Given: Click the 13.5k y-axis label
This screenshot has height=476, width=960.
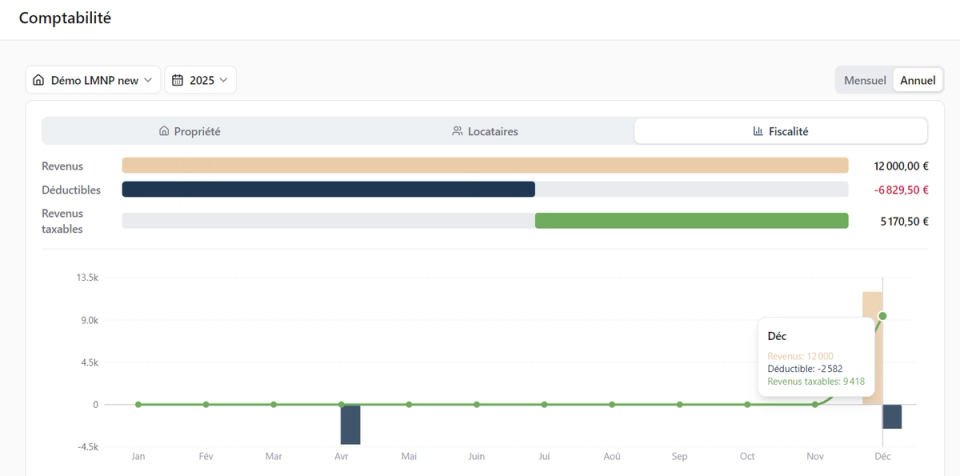Looking at the screenshot, I should pos(88,278).
